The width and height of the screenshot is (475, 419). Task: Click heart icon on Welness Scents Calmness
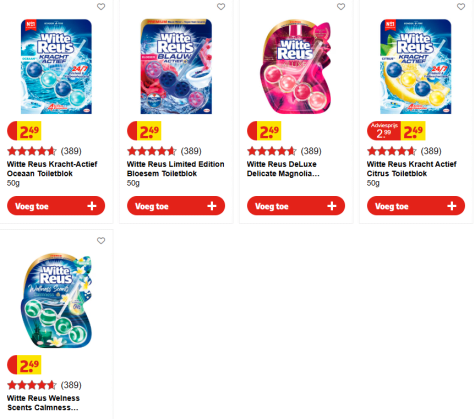point(101,241)
